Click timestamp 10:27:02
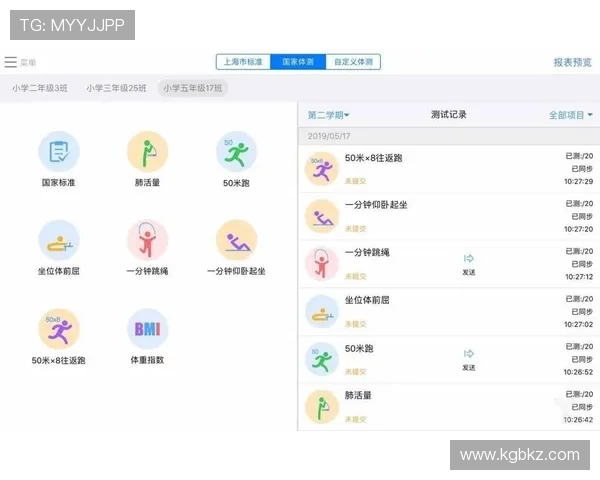Image resolution: width=600 pixels, height=480 pixels. (579, 325)
